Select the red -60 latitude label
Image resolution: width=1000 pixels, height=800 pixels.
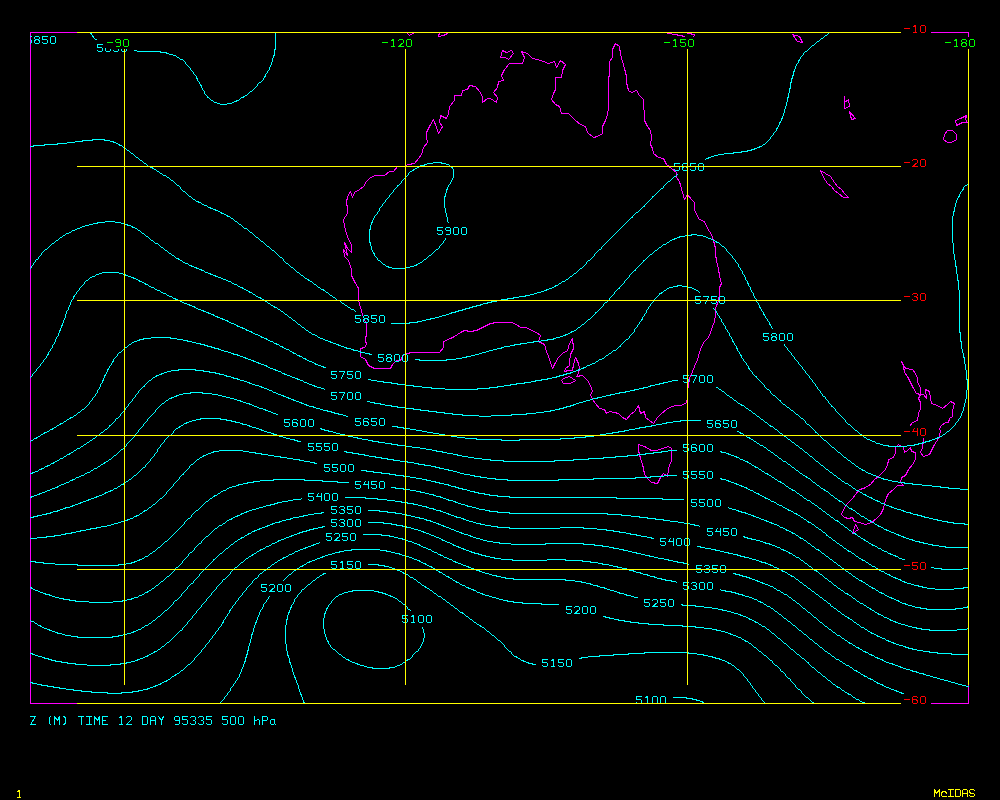[914, 700]
